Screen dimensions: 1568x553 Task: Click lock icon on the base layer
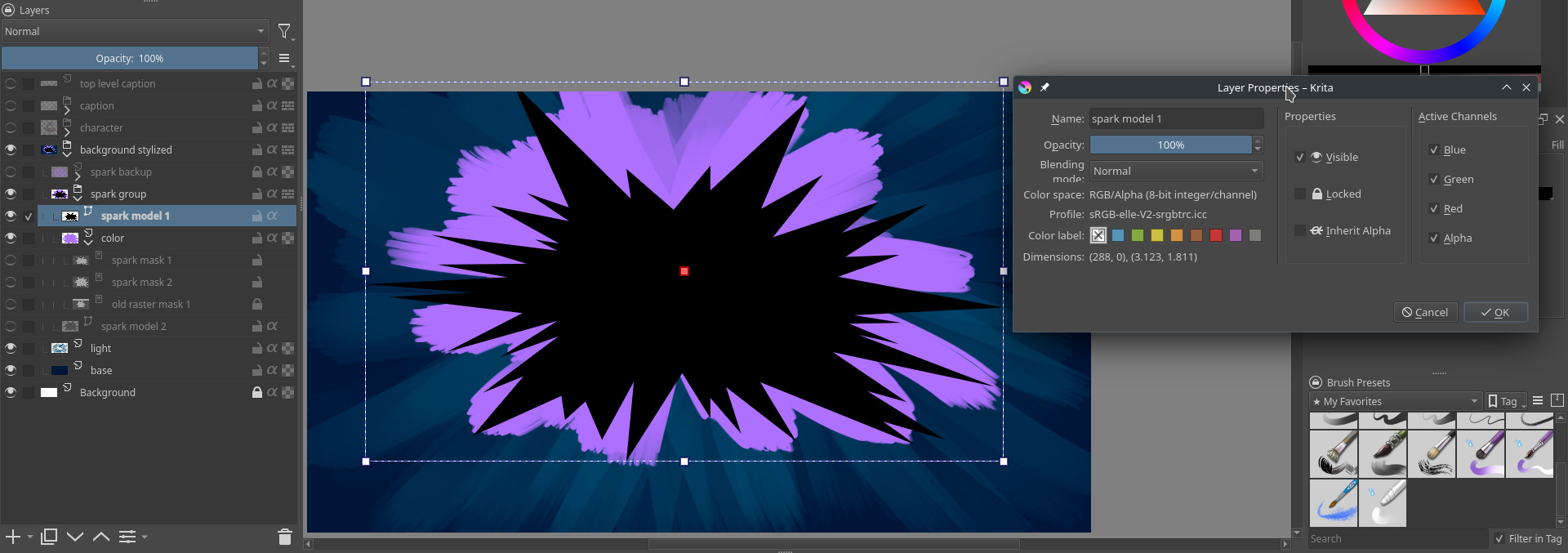tap(257, 371)
